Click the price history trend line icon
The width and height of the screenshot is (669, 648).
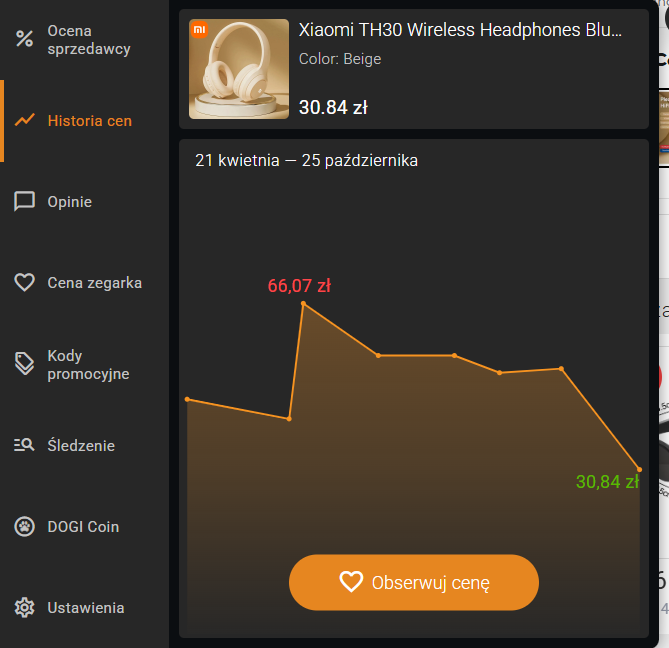tap(24, 120)
